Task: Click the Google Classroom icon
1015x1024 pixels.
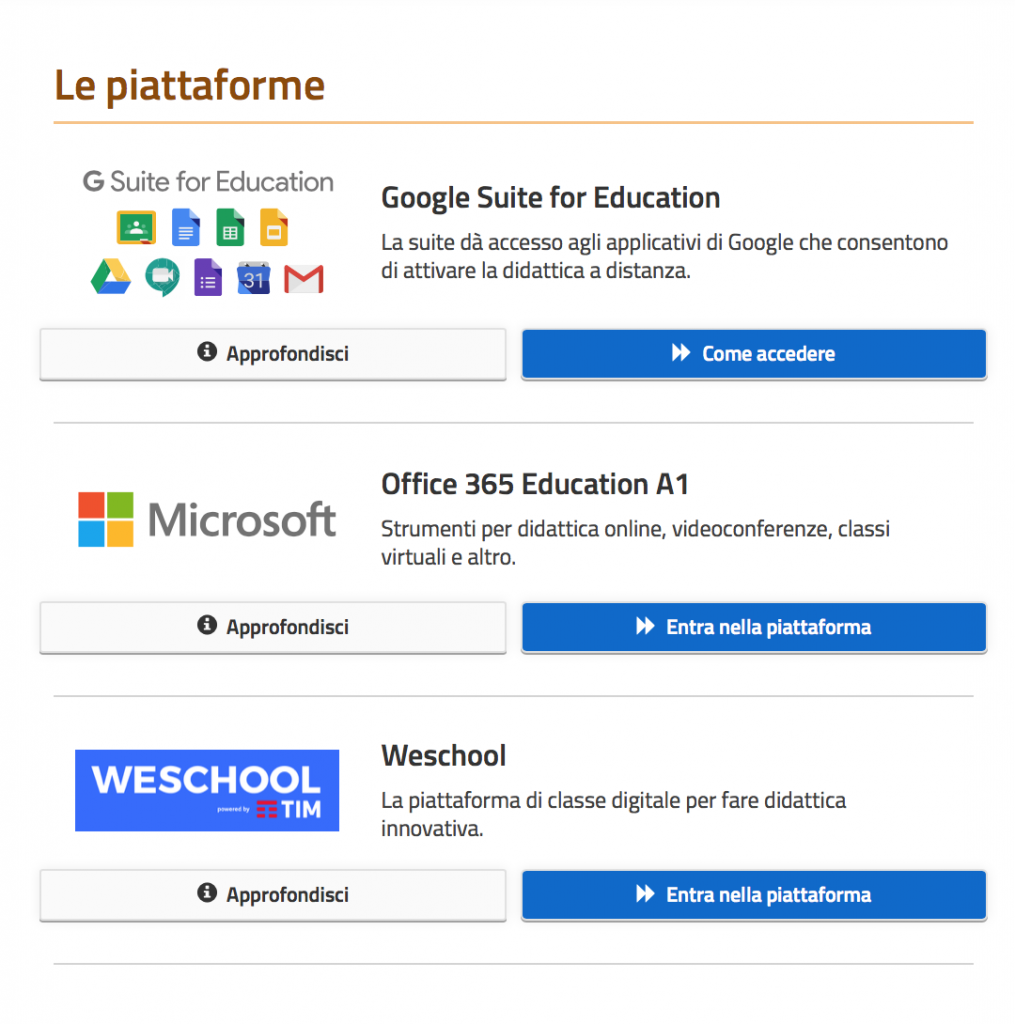Action: point(136,227)
